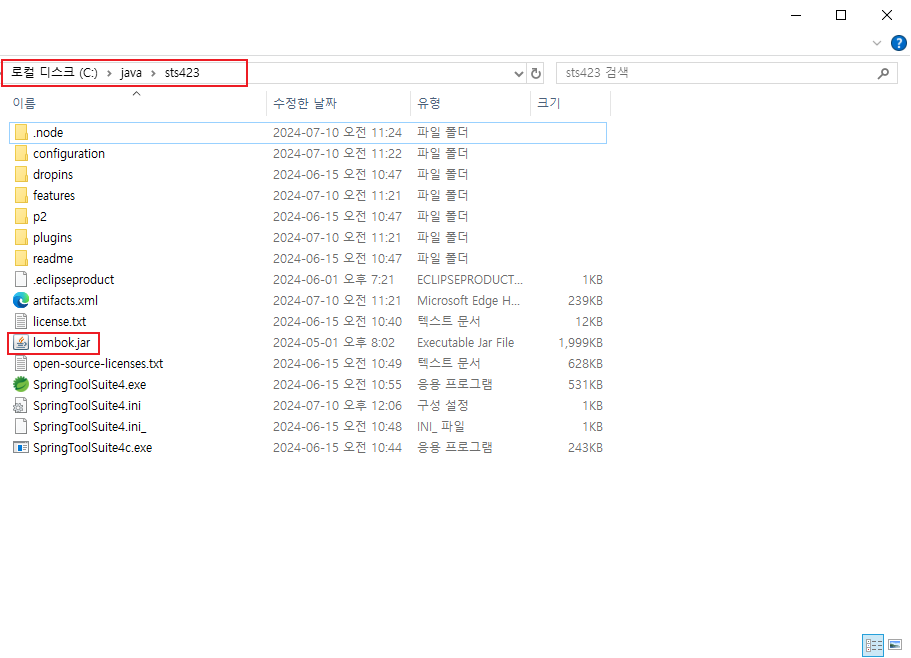
Task: Click the 628KB size cell
Action: [585, 364]
